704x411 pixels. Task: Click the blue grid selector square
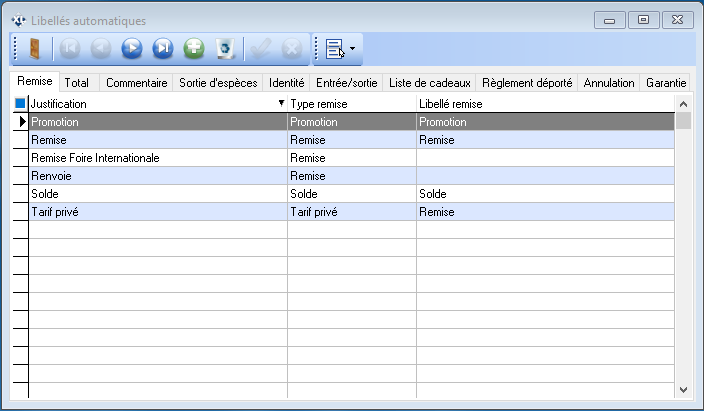pyautogui.click(x=20, y=103)
